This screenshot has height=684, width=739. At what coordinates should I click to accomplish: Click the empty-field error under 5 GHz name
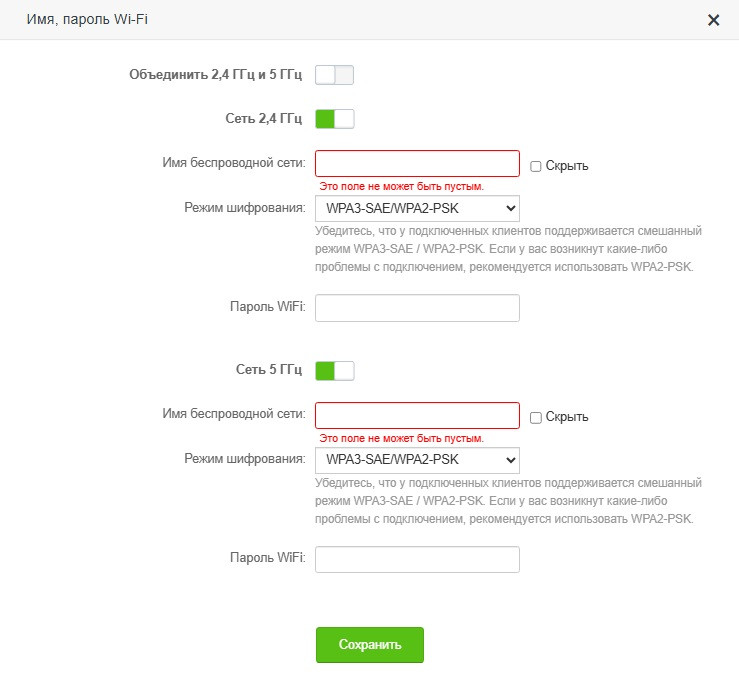401,439
